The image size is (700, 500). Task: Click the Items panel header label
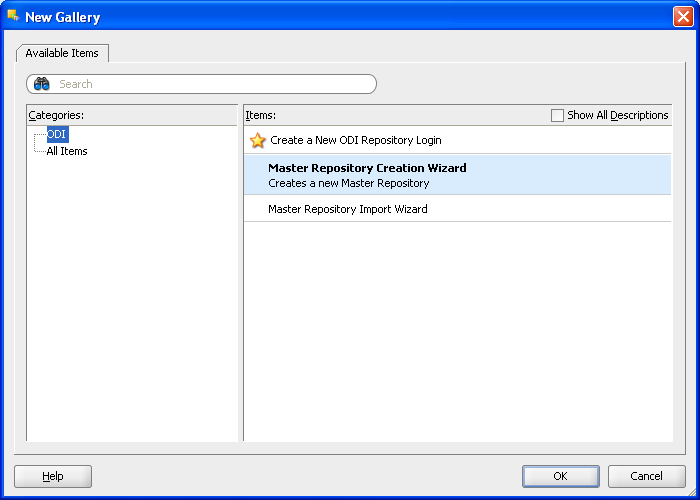pos(260,115)
